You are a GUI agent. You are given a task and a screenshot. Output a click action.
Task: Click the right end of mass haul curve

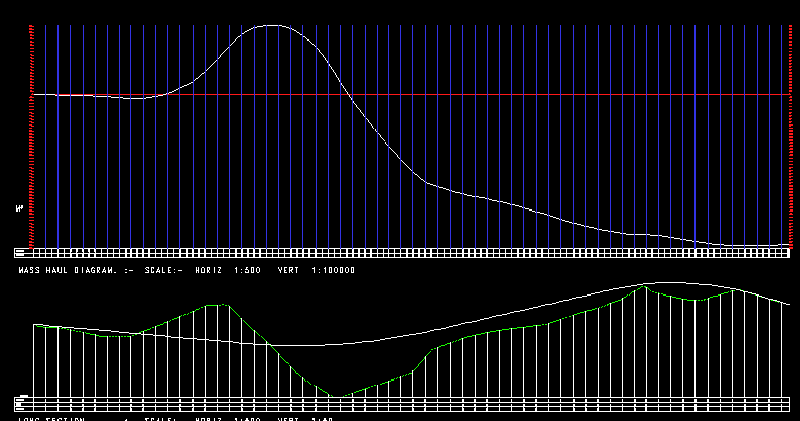coord(788,243)
